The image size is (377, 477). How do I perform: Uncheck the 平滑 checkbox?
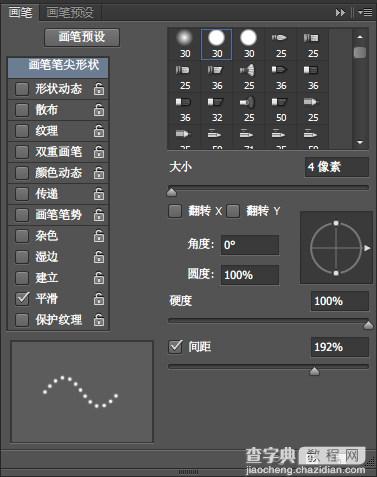pos(22,299)
